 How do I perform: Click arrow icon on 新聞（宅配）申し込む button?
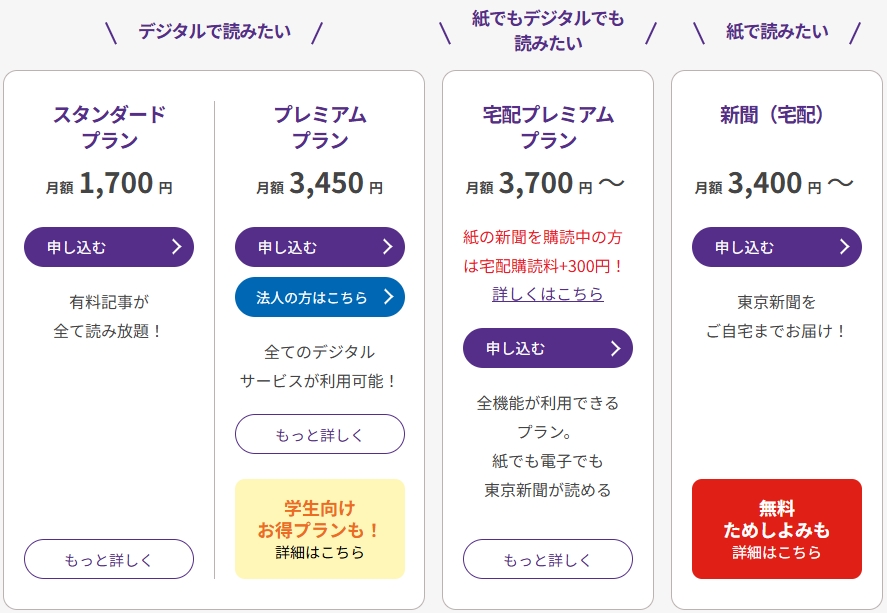tap(844, 247)
